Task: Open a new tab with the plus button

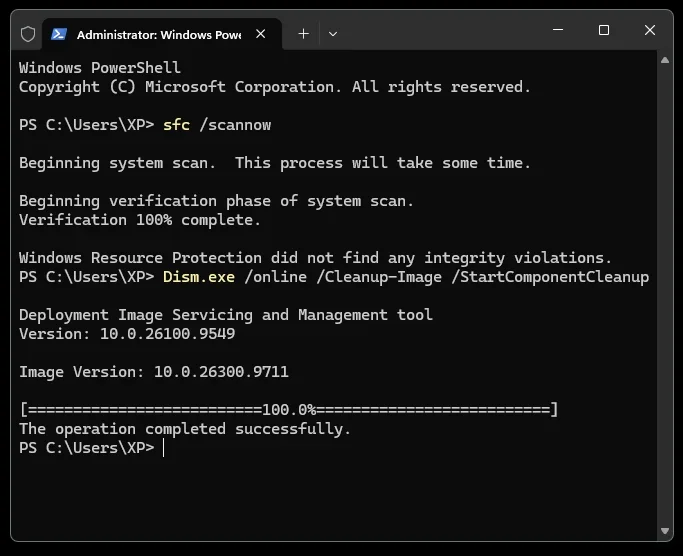Action: tap(304, 34)
